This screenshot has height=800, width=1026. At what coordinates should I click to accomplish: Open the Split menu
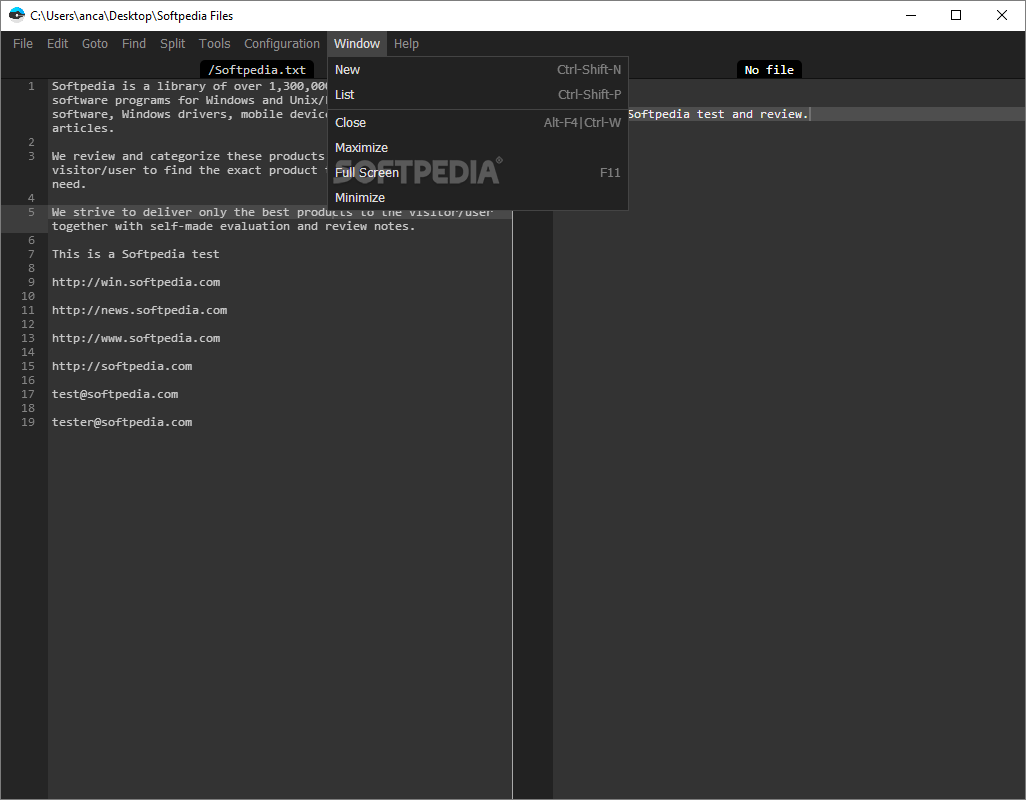pyautogui.click(x=173, y=44)
